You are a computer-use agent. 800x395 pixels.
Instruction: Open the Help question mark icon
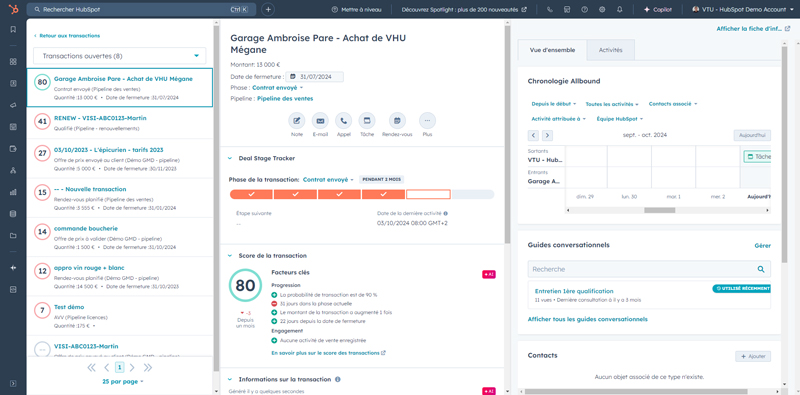584,9
